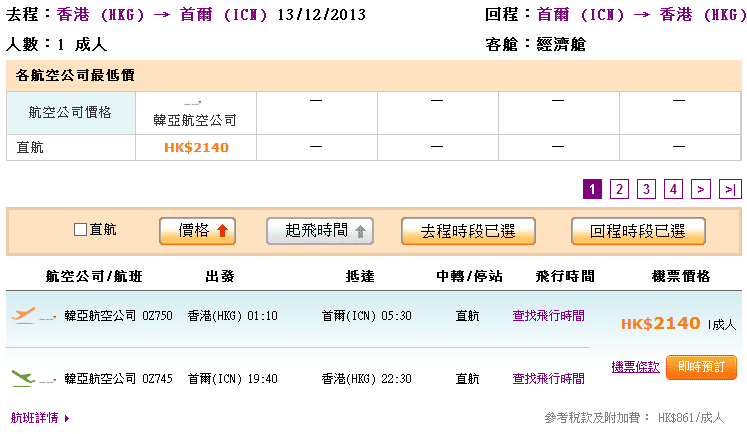
Task: Click the orange departure plane icon for OZ750
Action: tap(22, 316)
